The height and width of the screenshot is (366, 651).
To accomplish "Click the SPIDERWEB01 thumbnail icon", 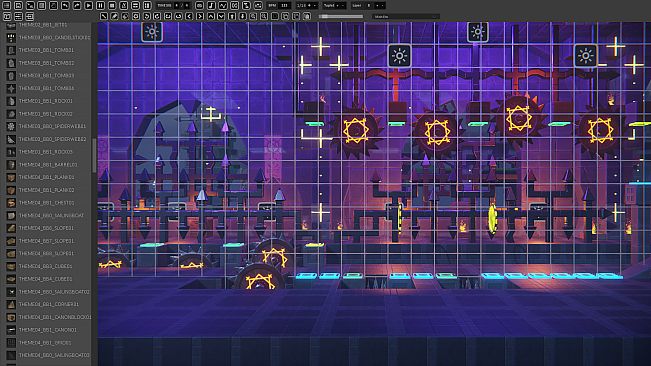I will pyautogui.click(x=11, y=126).
